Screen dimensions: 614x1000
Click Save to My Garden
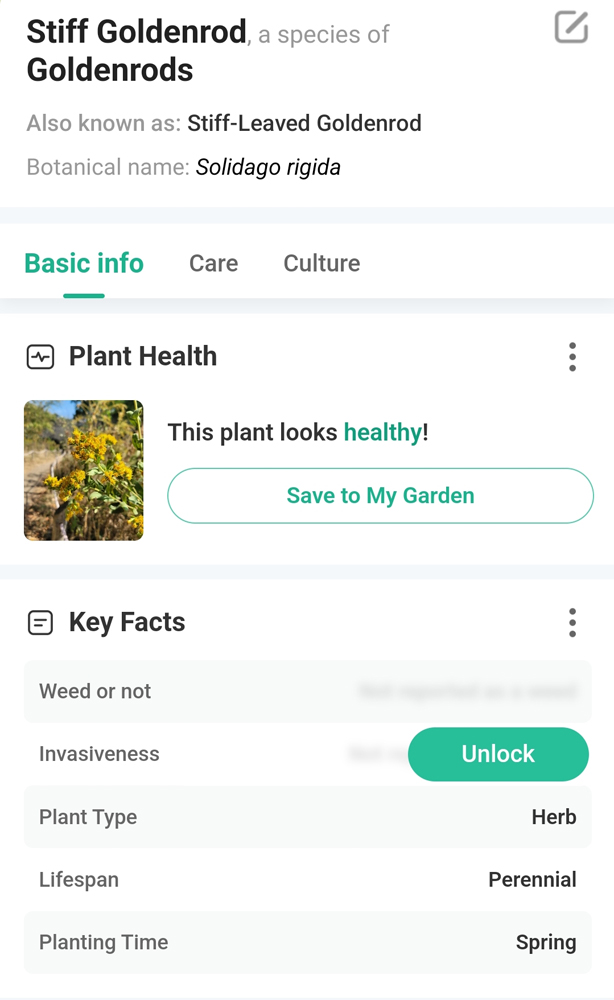pyautogui.click(x=380, y=495)
